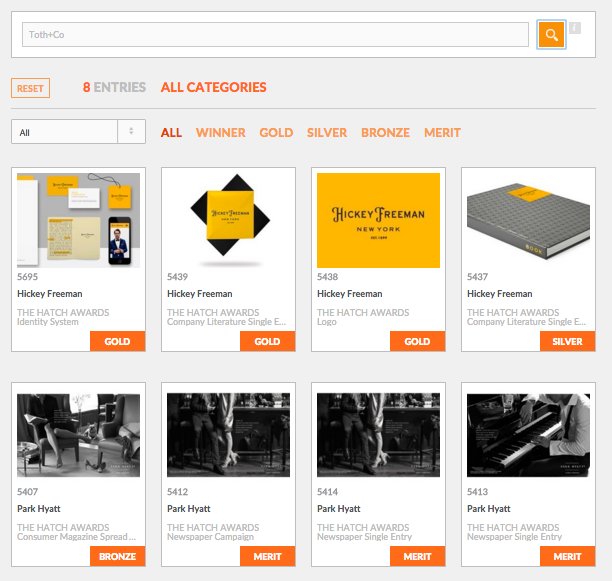The image size is (612, 581).
Task: Open entry 5439 yellow envelope thumbnail
Action: pos(228,220)
